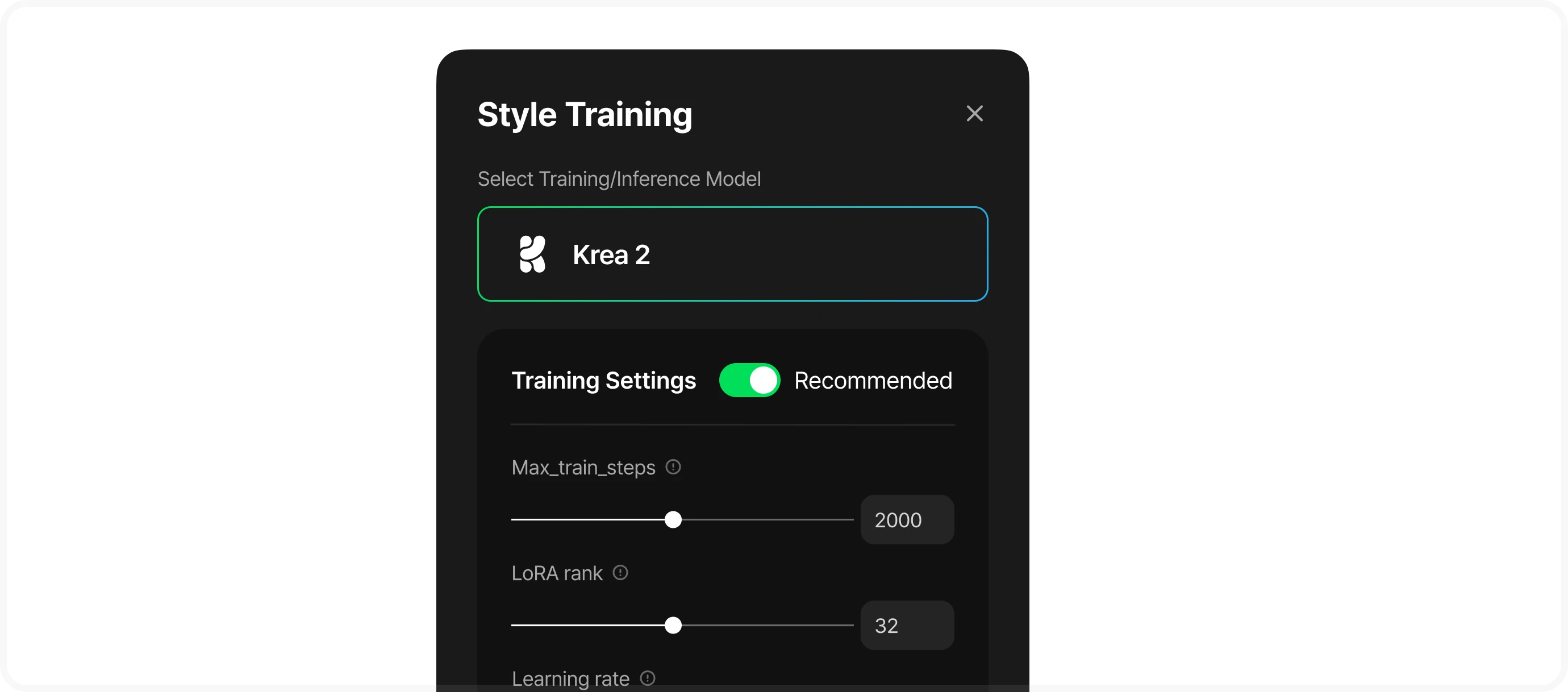This screenshot has width=1568, height=692.
Task: Click the Krea logo icon
Action: point(532,254)
